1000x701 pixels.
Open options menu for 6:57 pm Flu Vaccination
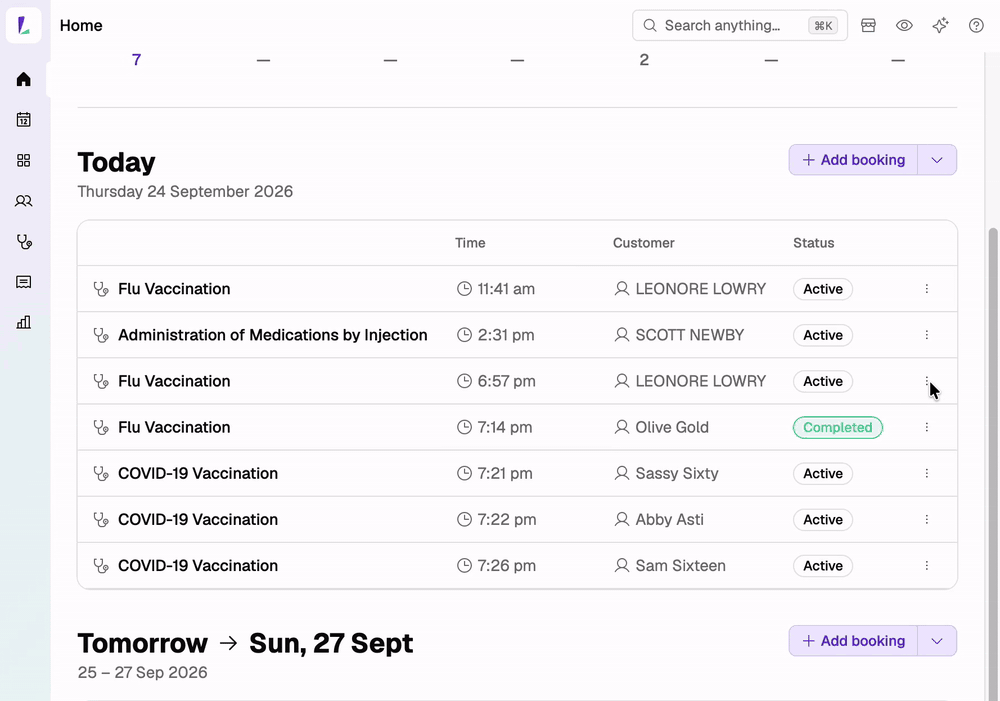point(927,381)
